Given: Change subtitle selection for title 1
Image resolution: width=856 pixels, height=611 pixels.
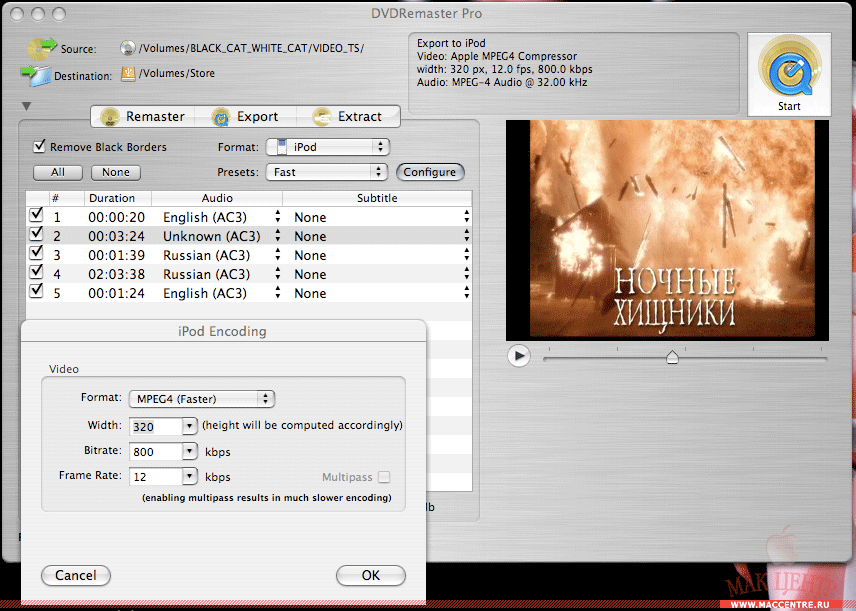Looking at the screenshot, I should pos(467,217).
